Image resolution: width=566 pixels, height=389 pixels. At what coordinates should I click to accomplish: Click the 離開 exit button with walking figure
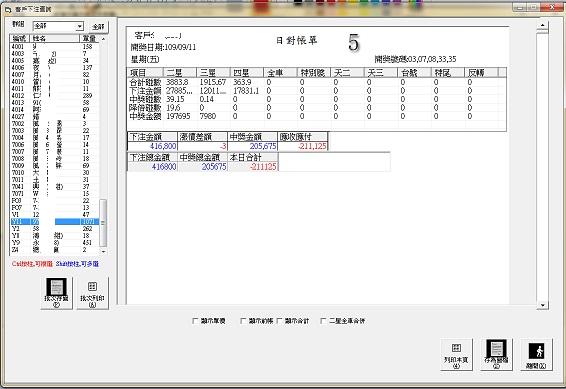coord(536,354)
